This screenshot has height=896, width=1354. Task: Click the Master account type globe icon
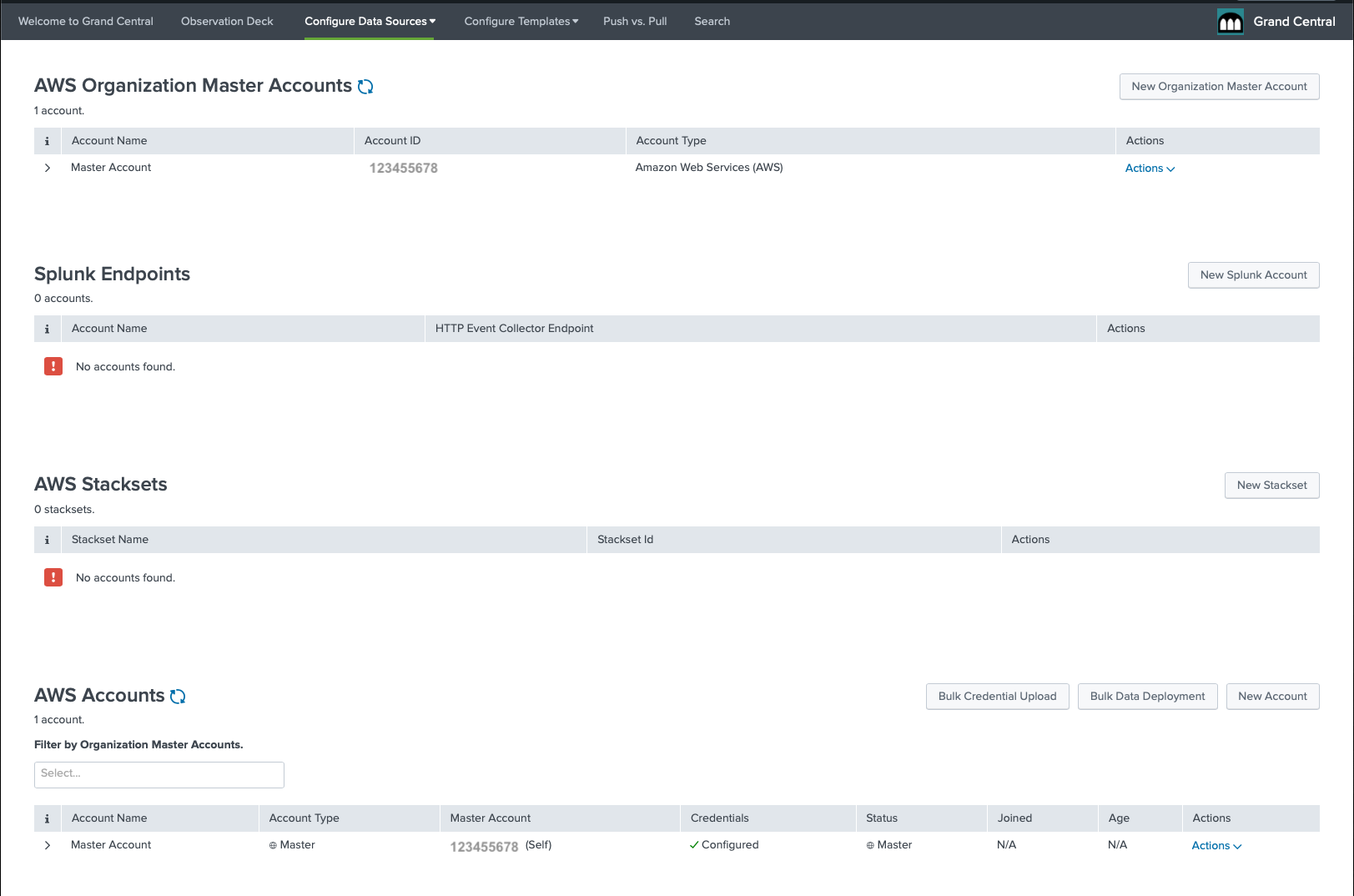273,845
